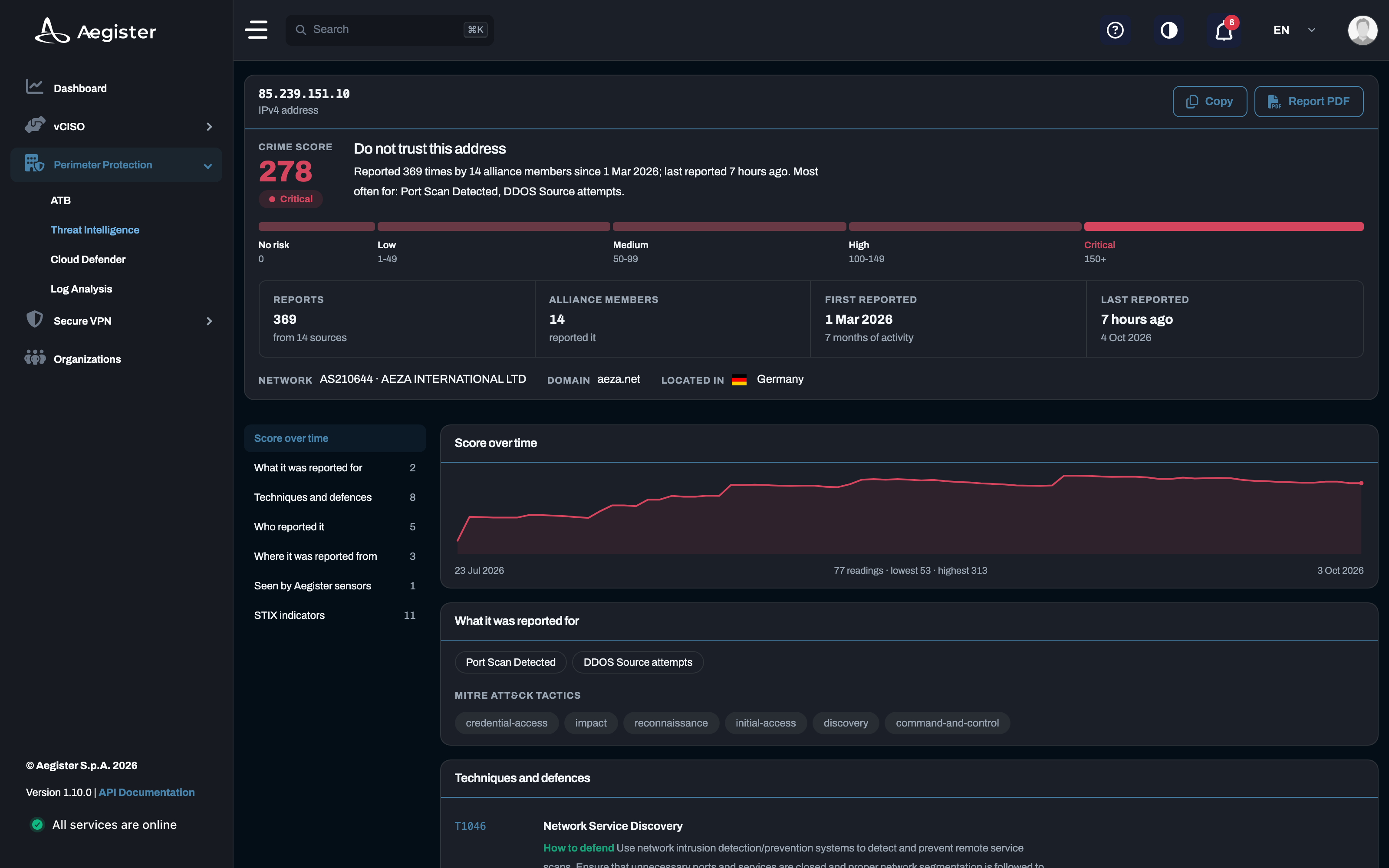Jump to What it was reported for
Viewport: 1389px width, 868px height.
335,468
